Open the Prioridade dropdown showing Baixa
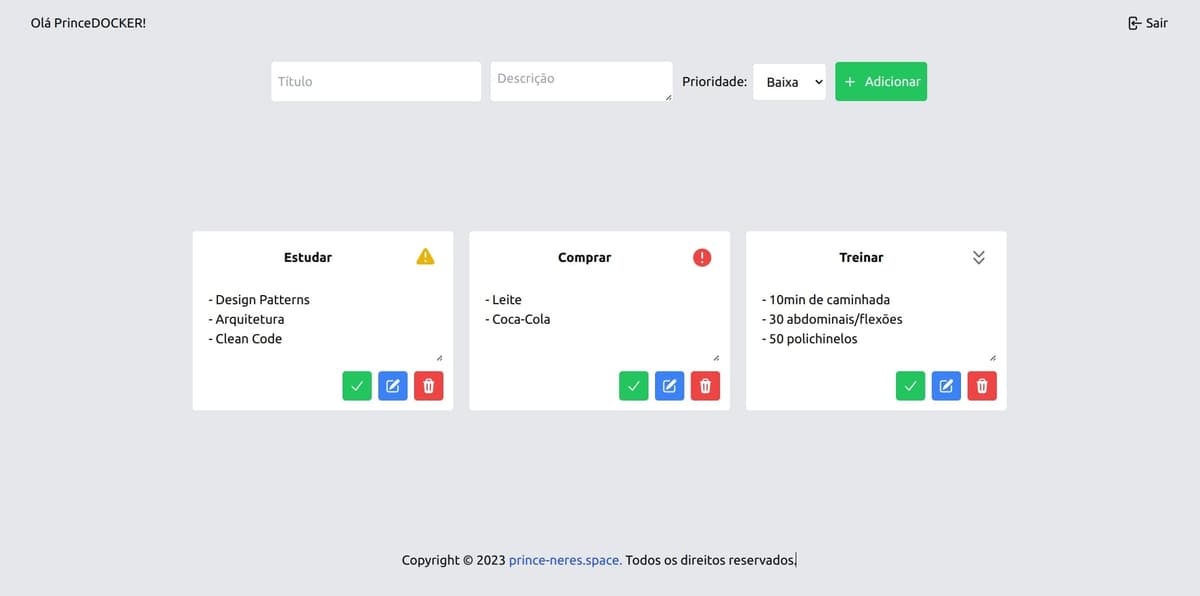Screen dimensions: 1200x596 (789, 82)
